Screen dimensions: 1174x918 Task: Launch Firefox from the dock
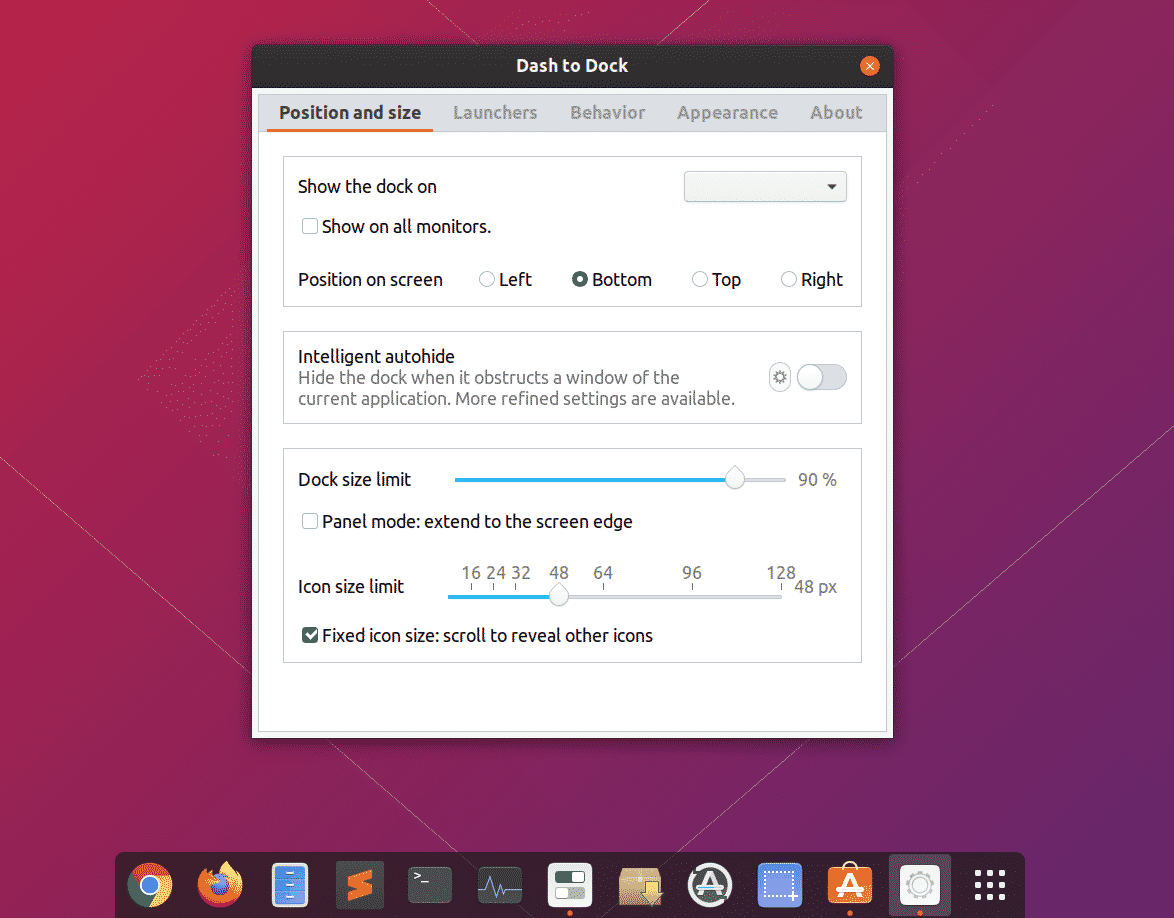(220, 885)
